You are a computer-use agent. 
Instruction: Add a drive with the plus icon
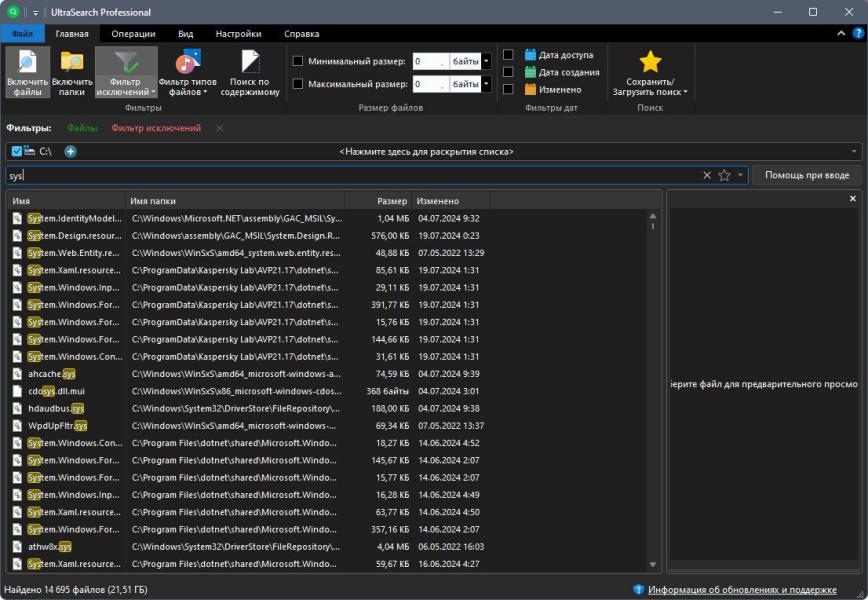(x=70, y=151)
